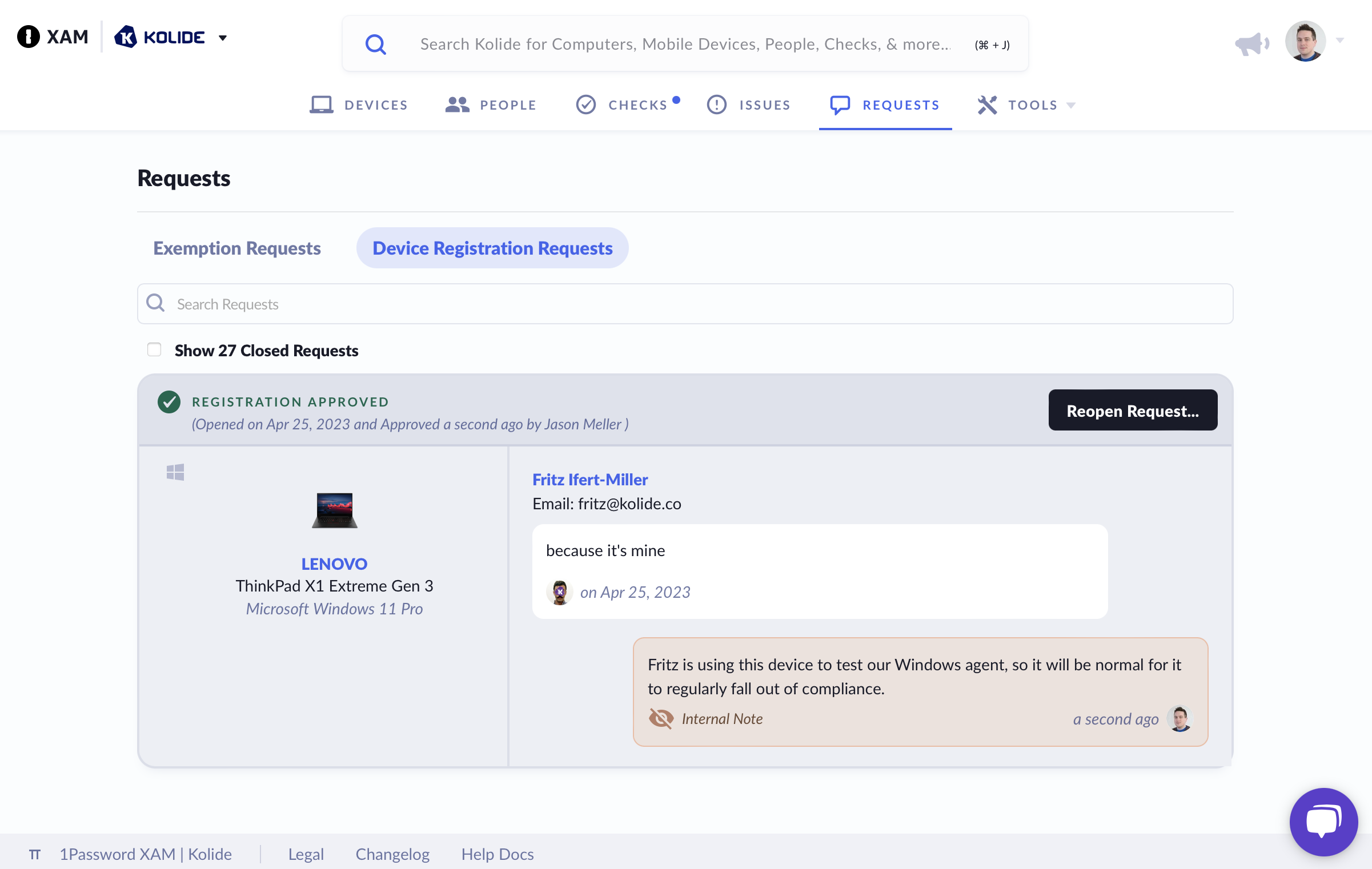Click the megaphone announcements icon
Viewport: 1372px width, 869px height.
click(x=1251, y=43)
